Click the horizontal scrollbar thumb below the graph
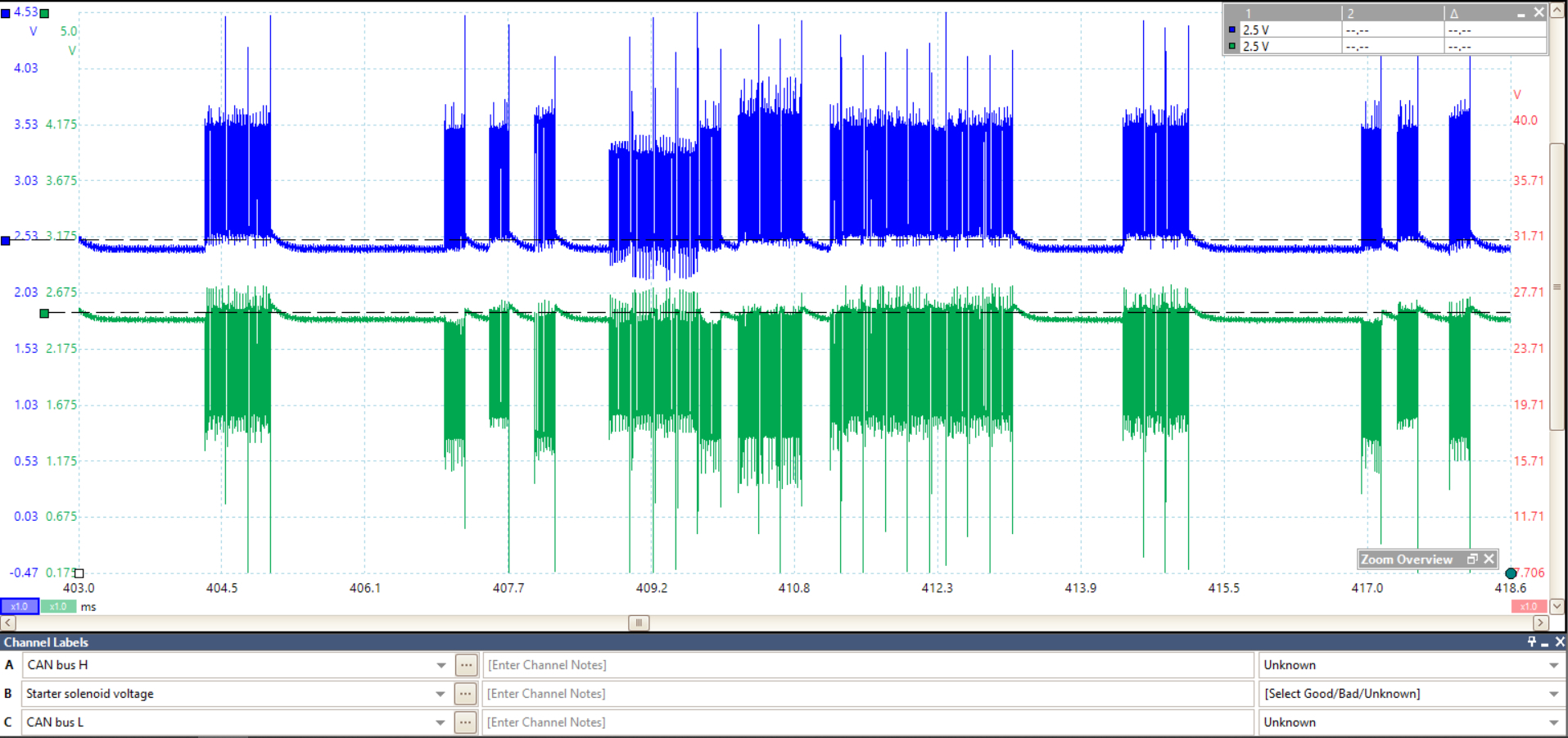 tap(639, 623)
